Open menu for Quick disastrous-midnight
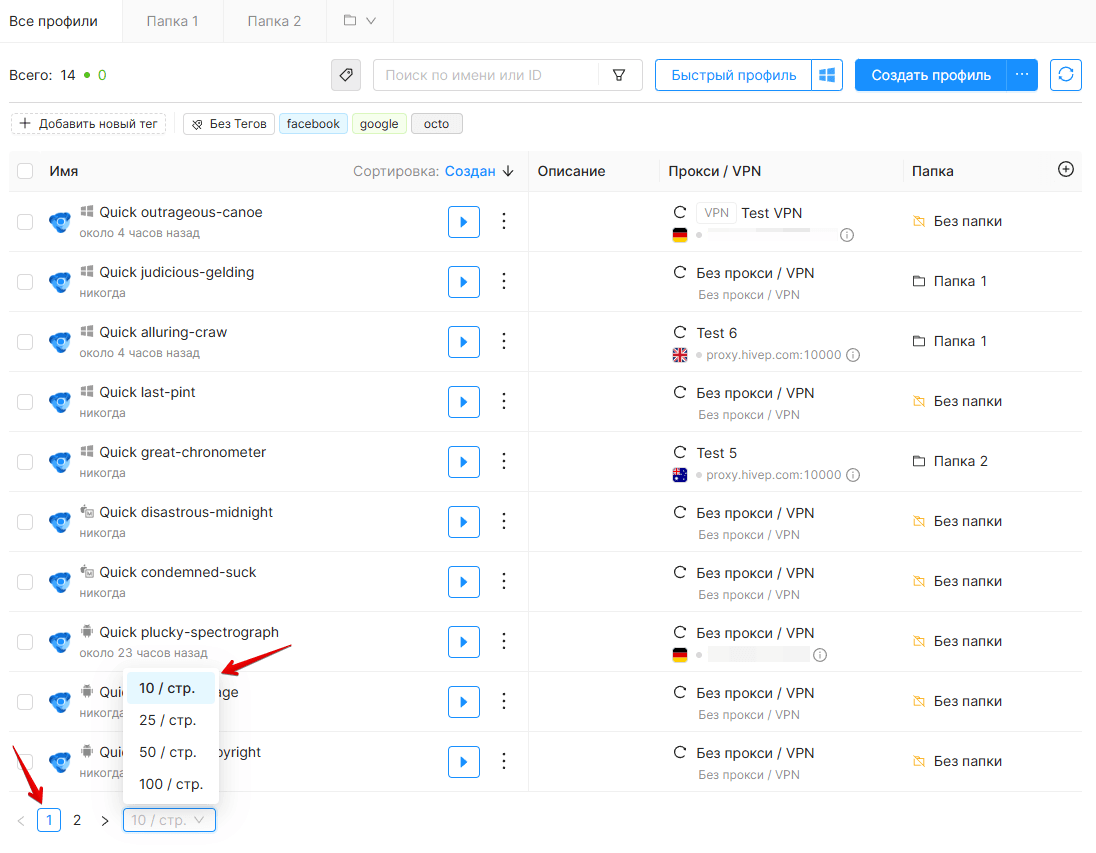Screen dimensions: 1096x853 (504, 522)
